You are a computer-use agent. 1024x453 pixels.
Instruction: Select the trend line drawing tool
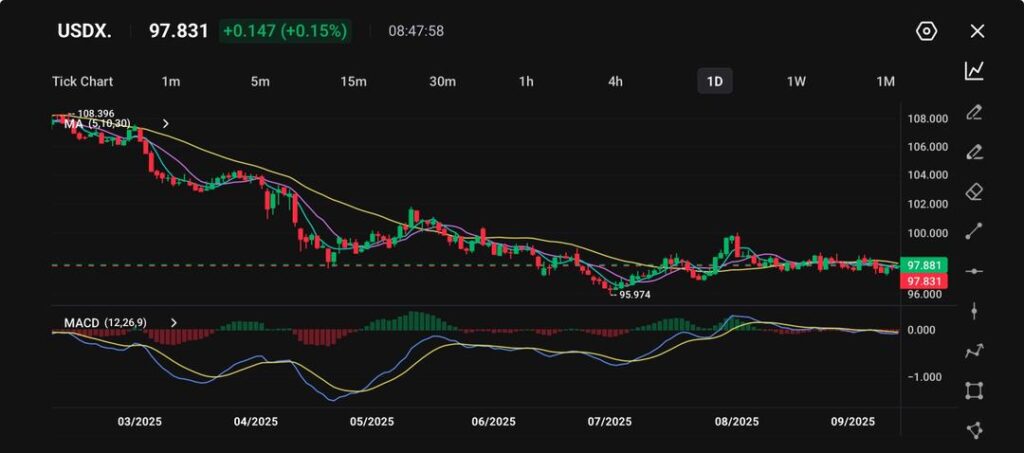pos(974,231)
